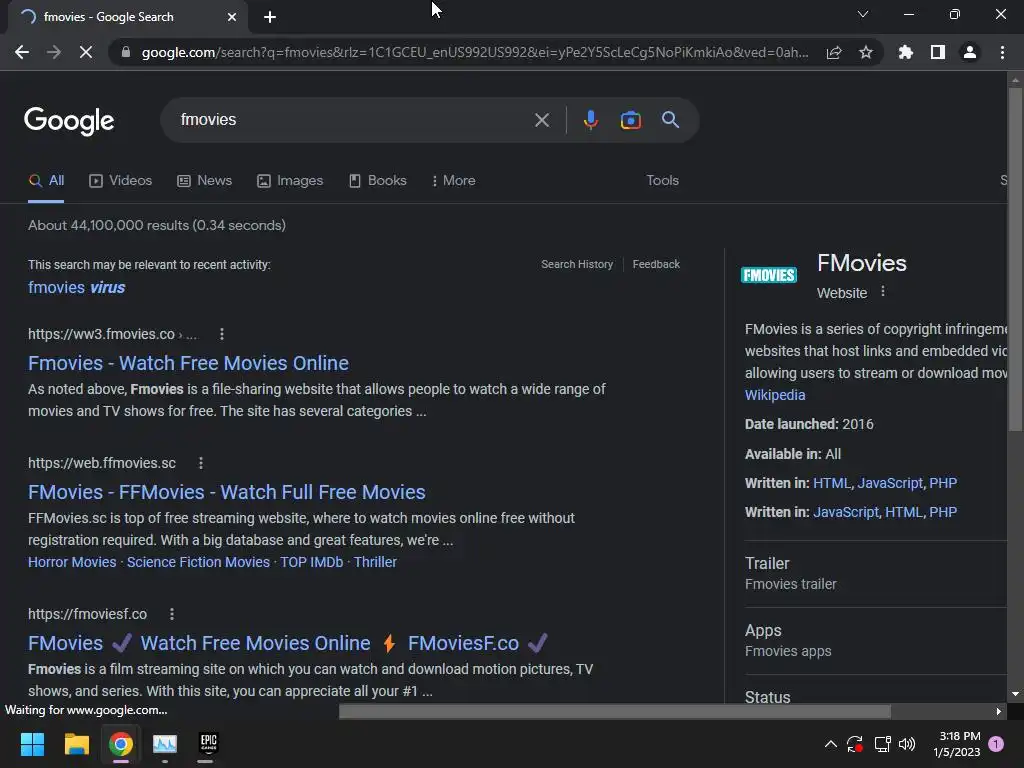This screenshot has width=1024, height=768.
Task: Show hidden system tray icons
Action: [831, 744]
